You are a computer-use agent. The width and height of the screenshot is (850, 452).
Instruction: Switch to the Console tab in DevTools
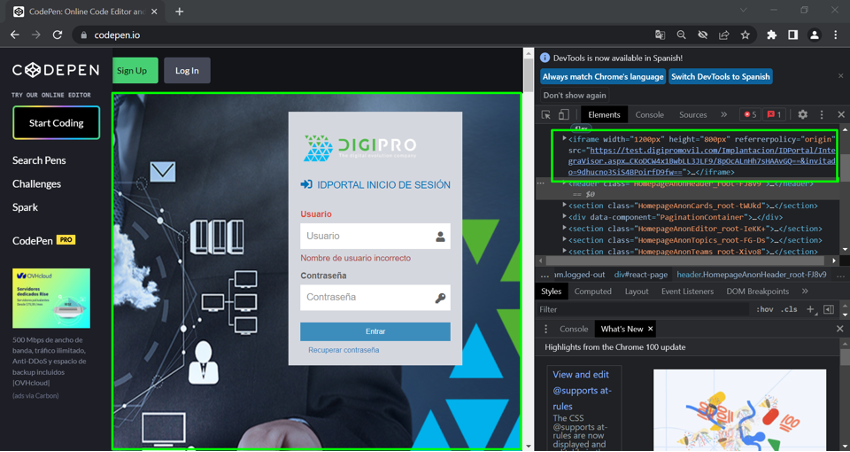click(x=649, y=115)
